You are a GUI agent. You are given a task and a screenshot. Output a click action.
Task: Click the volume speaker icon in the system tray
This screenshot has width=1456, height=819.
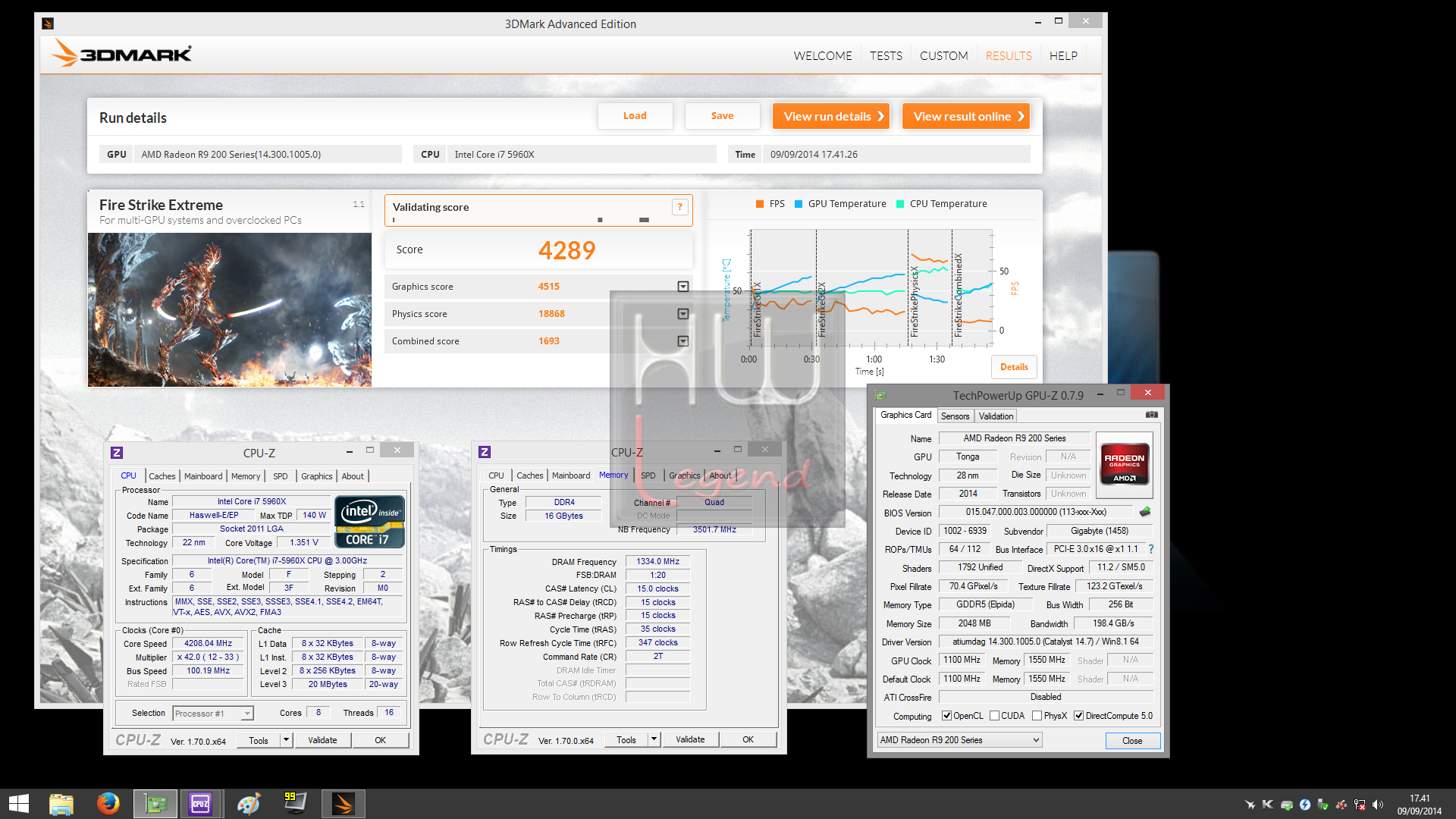[1378, 805]
